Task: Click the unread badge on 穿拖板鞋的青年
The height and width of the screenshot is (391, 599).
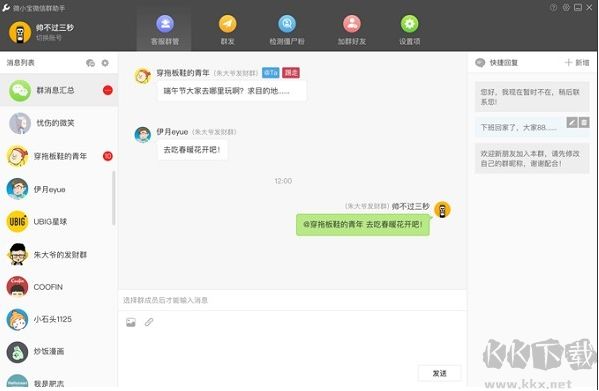Action: pyautogui.click(x=108, y=156)
